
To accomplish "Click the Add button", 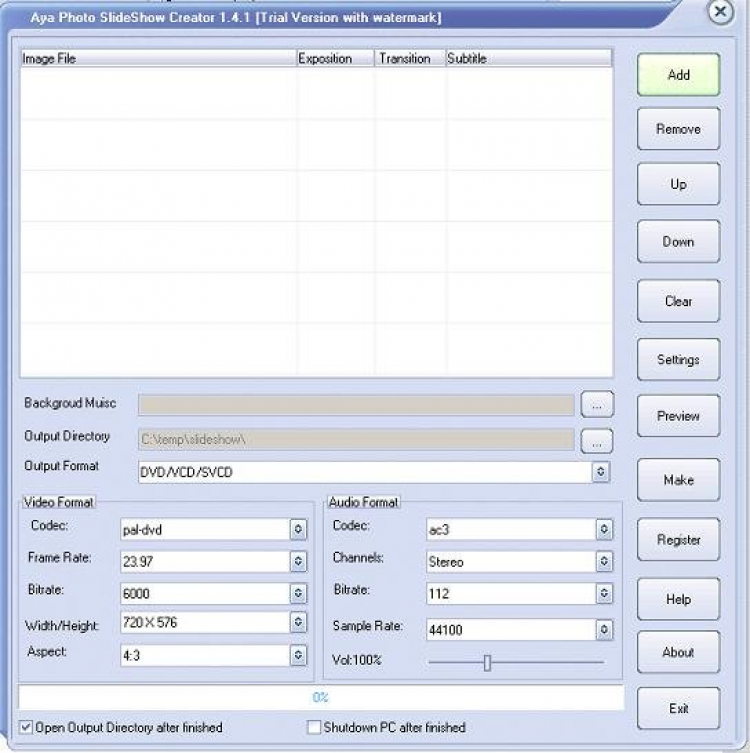I will pyautogui.click(x=678, y=75).
